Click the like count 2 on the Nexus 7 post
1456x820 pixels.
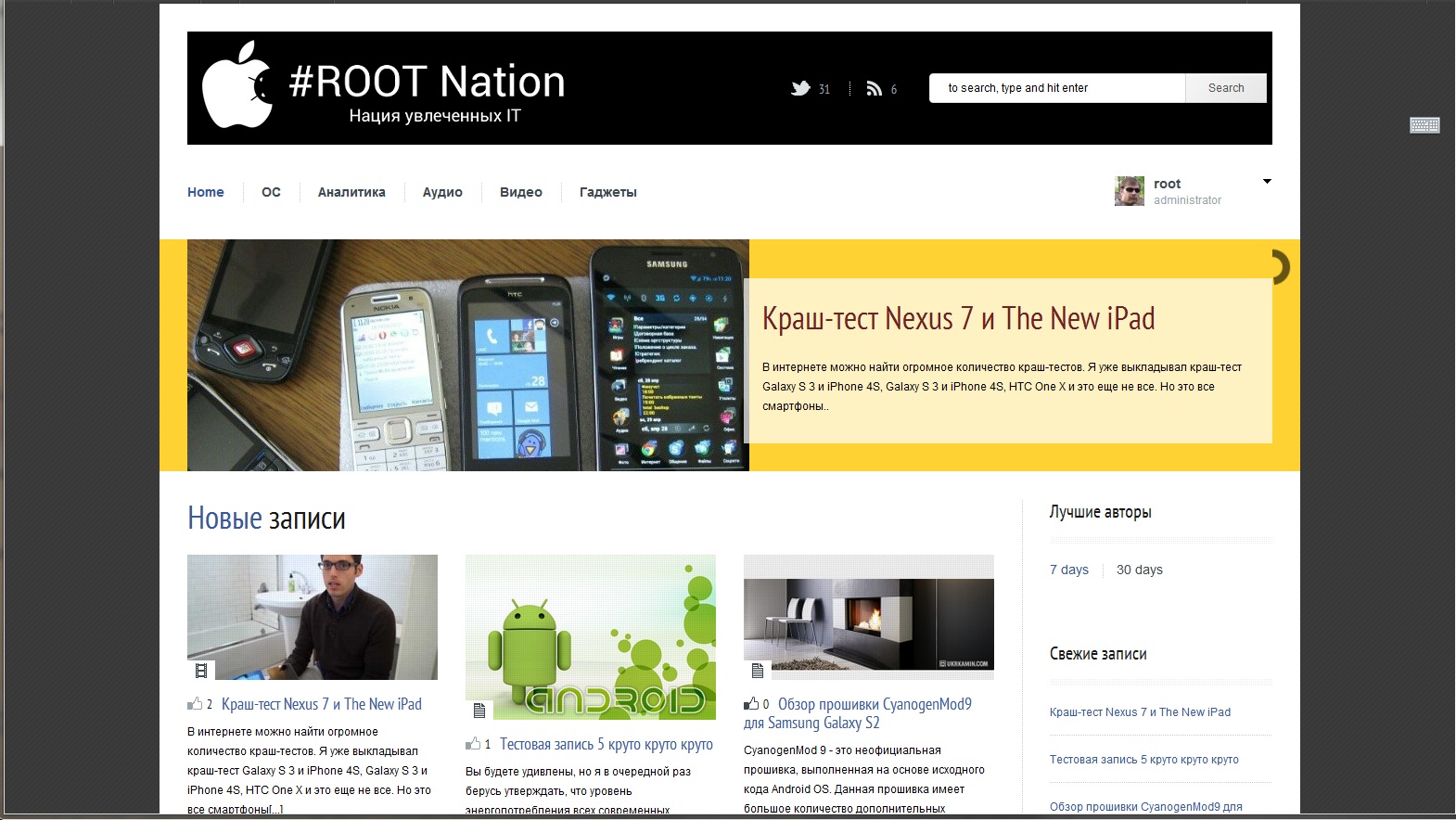(x=210, y=705)
